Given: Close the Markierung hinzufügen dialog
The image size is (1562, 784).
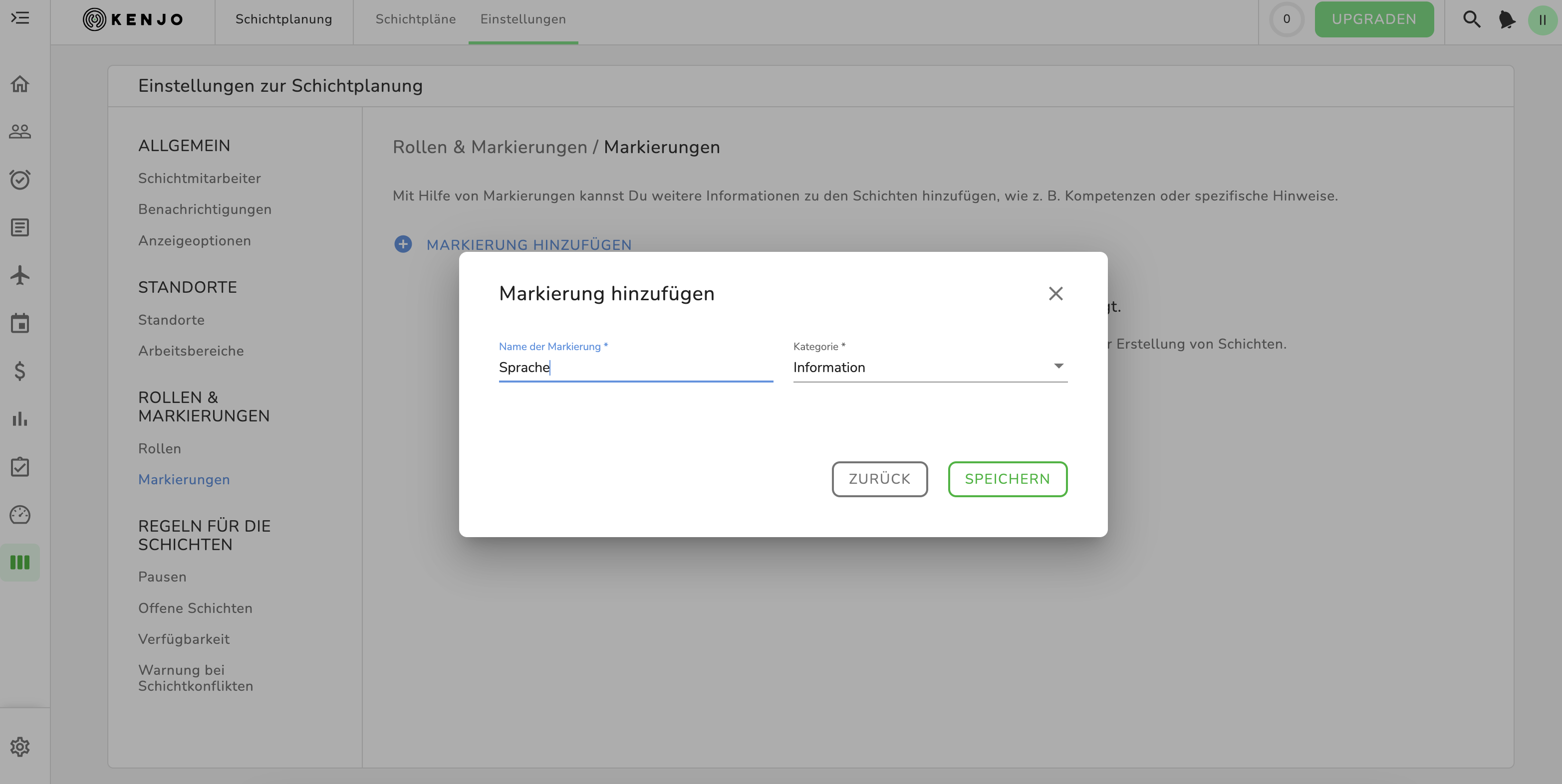Looking at the screenshot, I should 1055,294.
